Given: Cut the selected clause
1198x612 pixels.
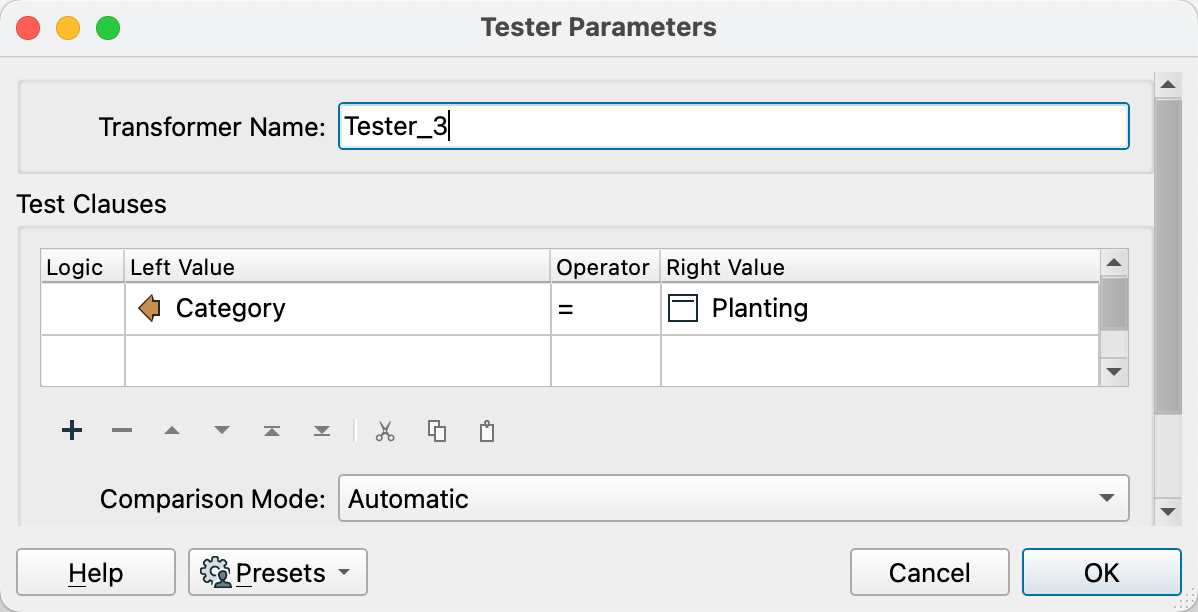Looking at the screenshot, I should tap(385, 432).
